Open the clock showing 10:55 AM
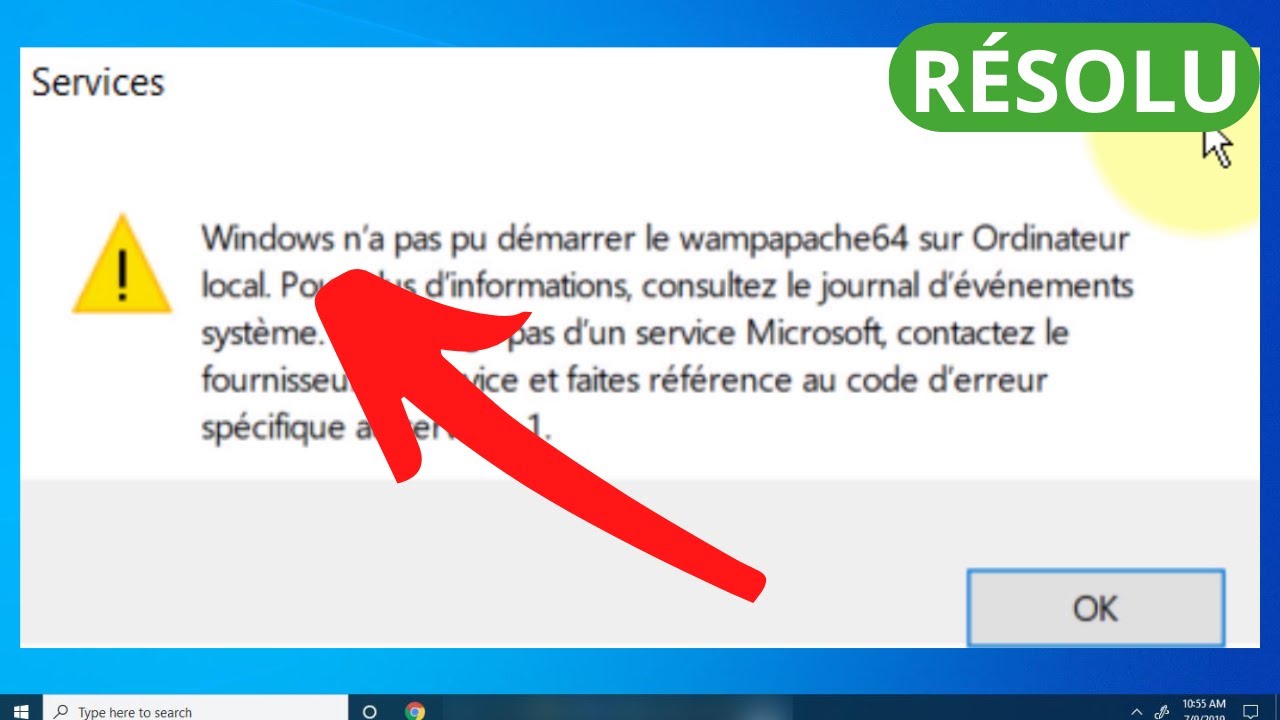Image resolution: width=1280 pixels, height=720 pixels. [1204, 710]
